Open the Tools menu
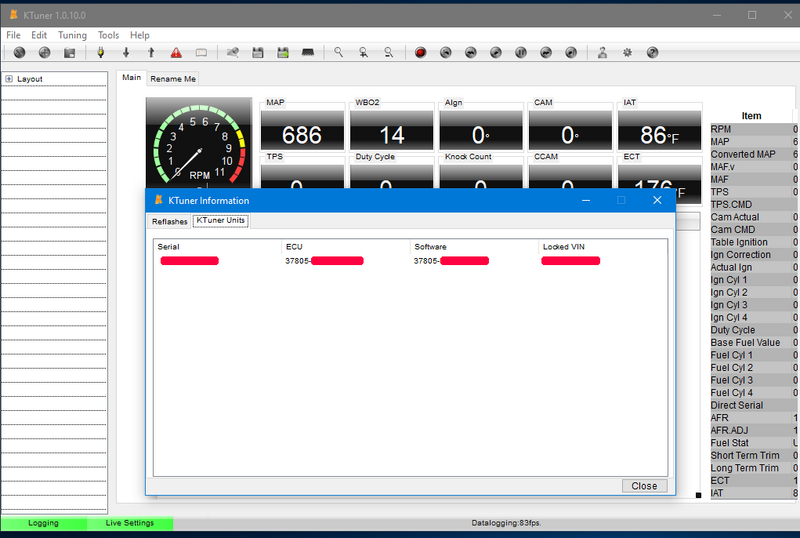The width and height of the screenshot is (800, 538). (x=108, y=35)
